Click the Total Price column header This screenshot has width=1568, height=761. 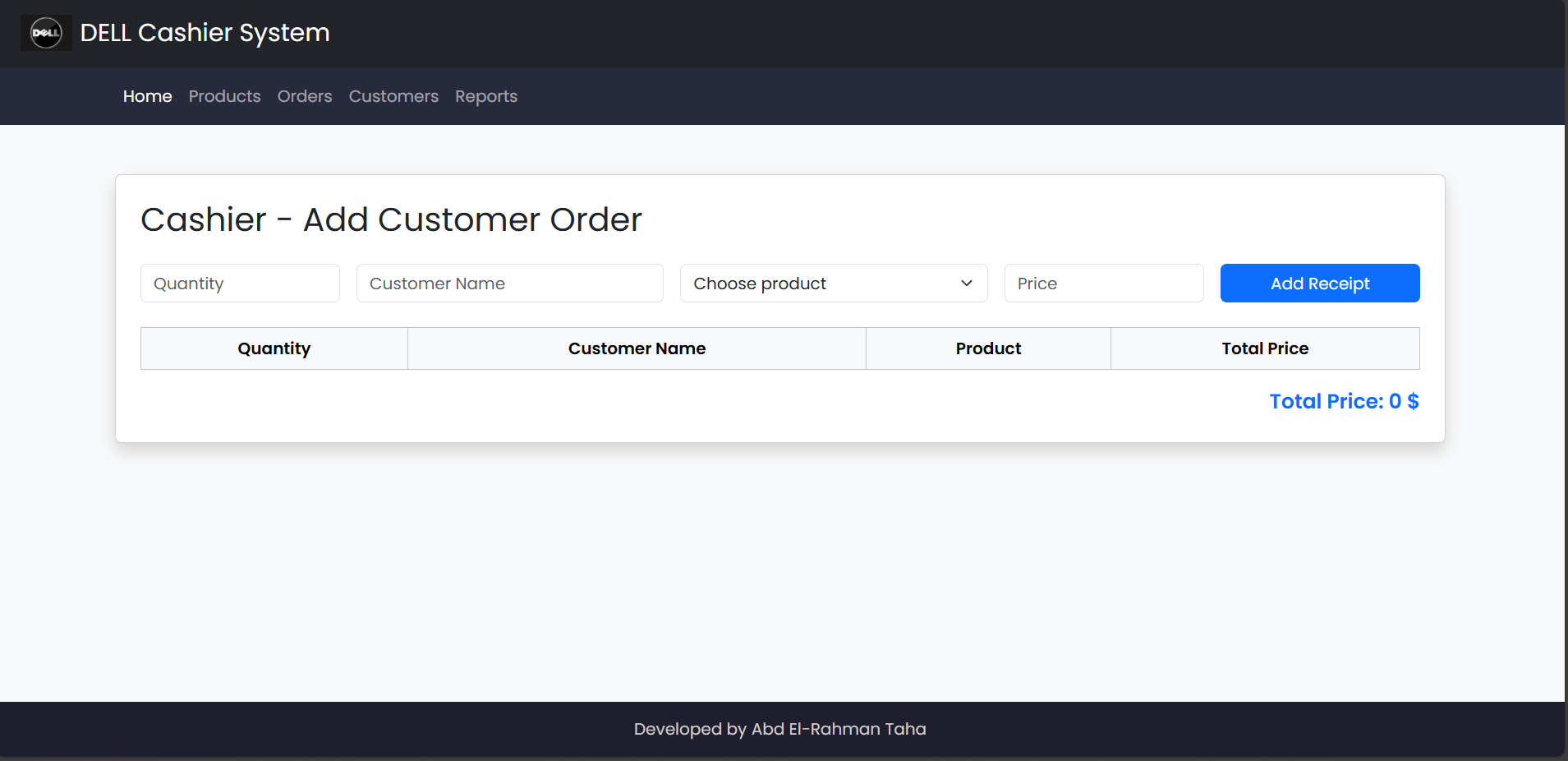tap(1265, 348)
